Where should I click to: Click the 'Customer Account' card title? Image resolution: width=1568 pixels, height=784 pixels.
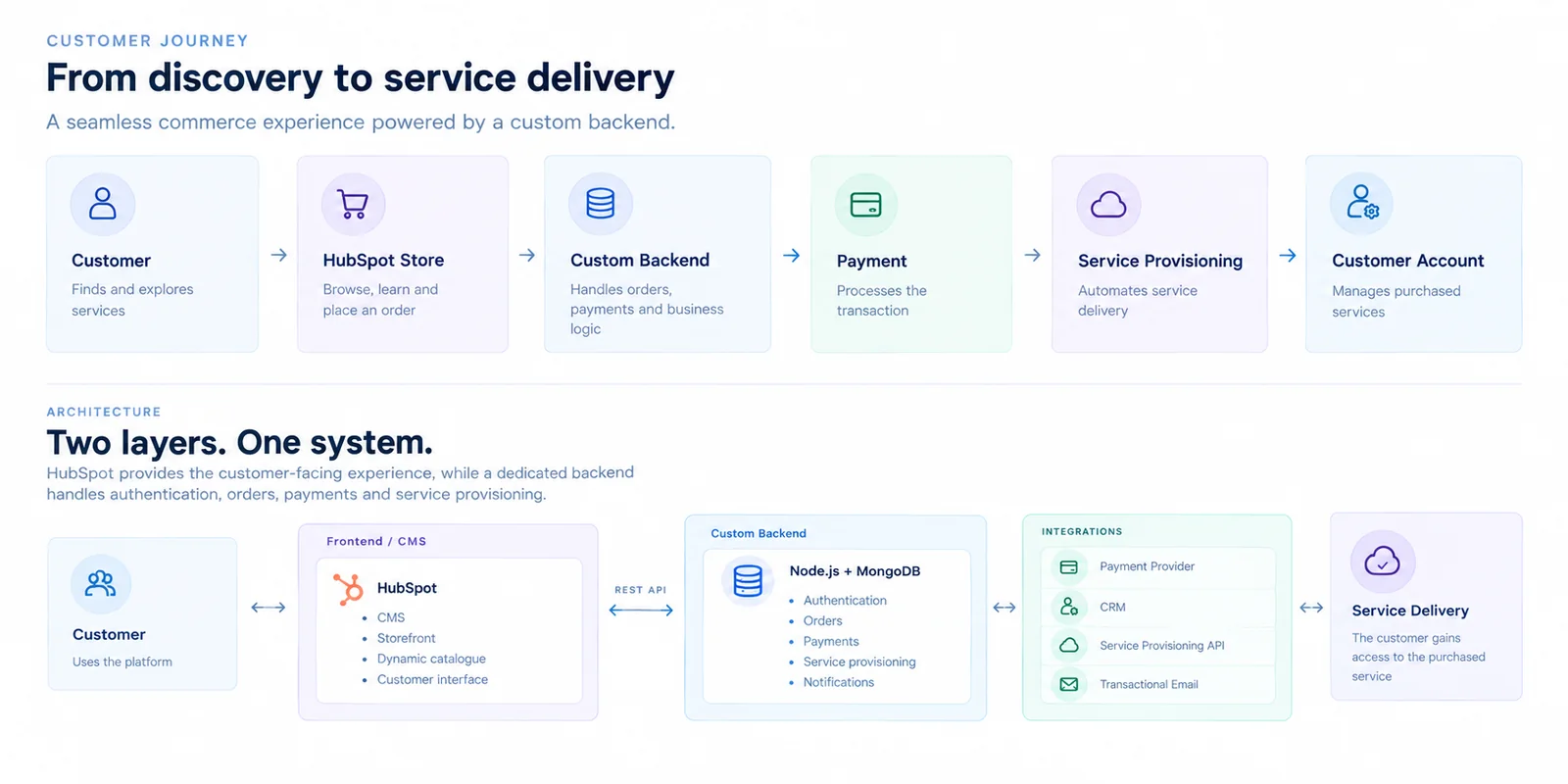[1408, 261]
